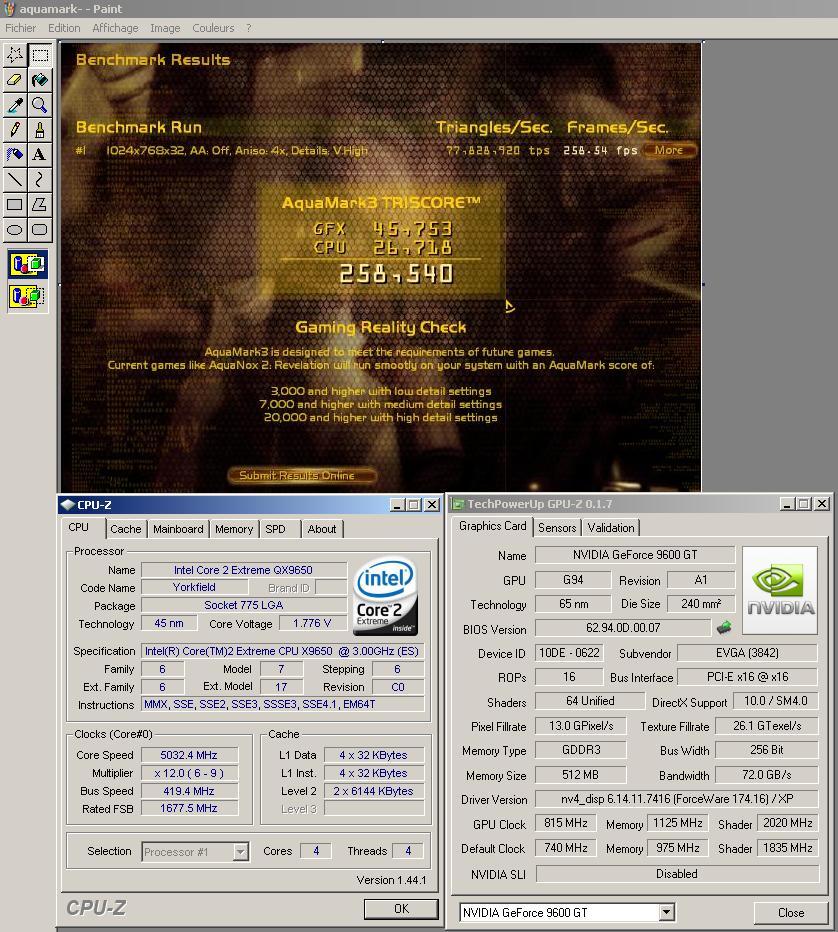Click the GPU-Z title bar icon
This screenshot has width=838, height=932.
(x=458, y=504)
